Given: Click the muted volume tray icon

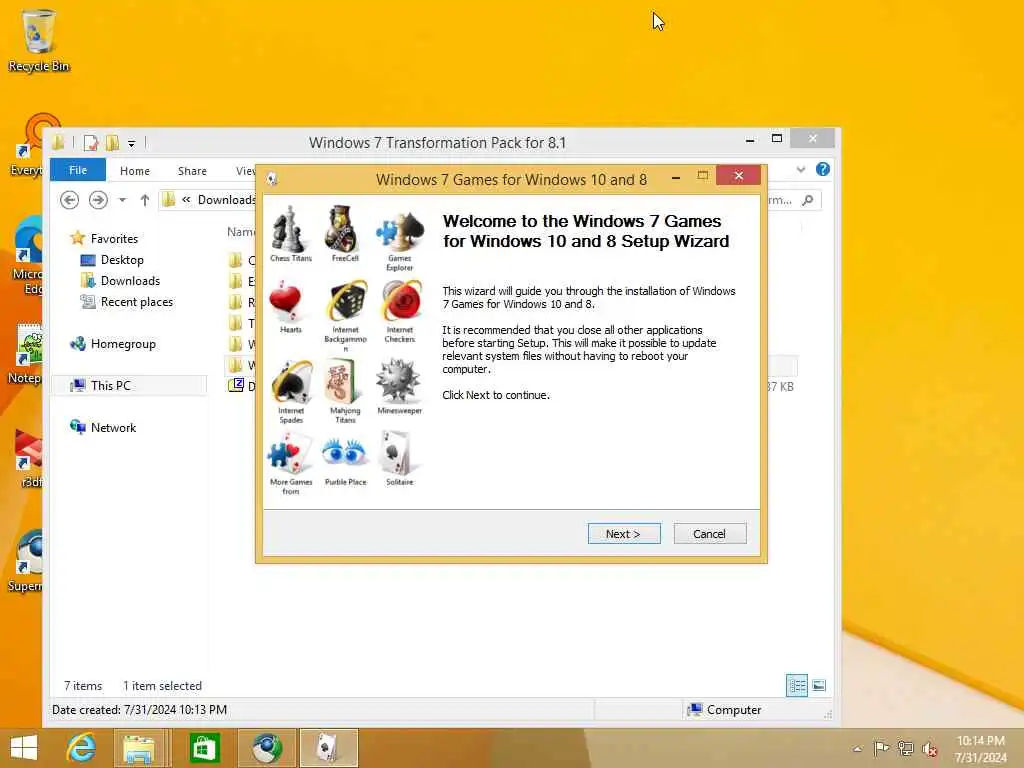Looking at the screenshot, I should 929,749.
